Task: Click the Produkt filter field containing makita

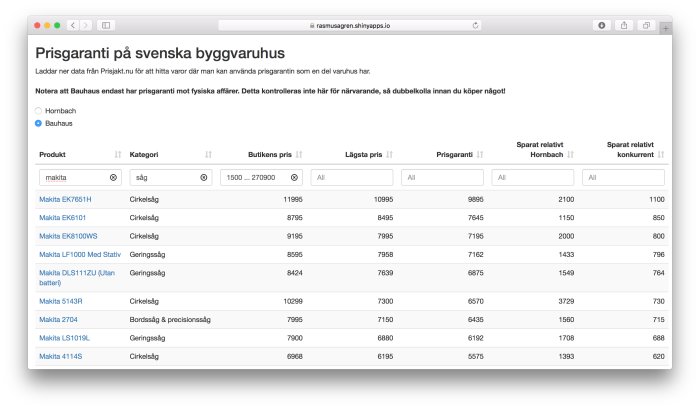Action: pyautogui.click(x=80, y=178)
